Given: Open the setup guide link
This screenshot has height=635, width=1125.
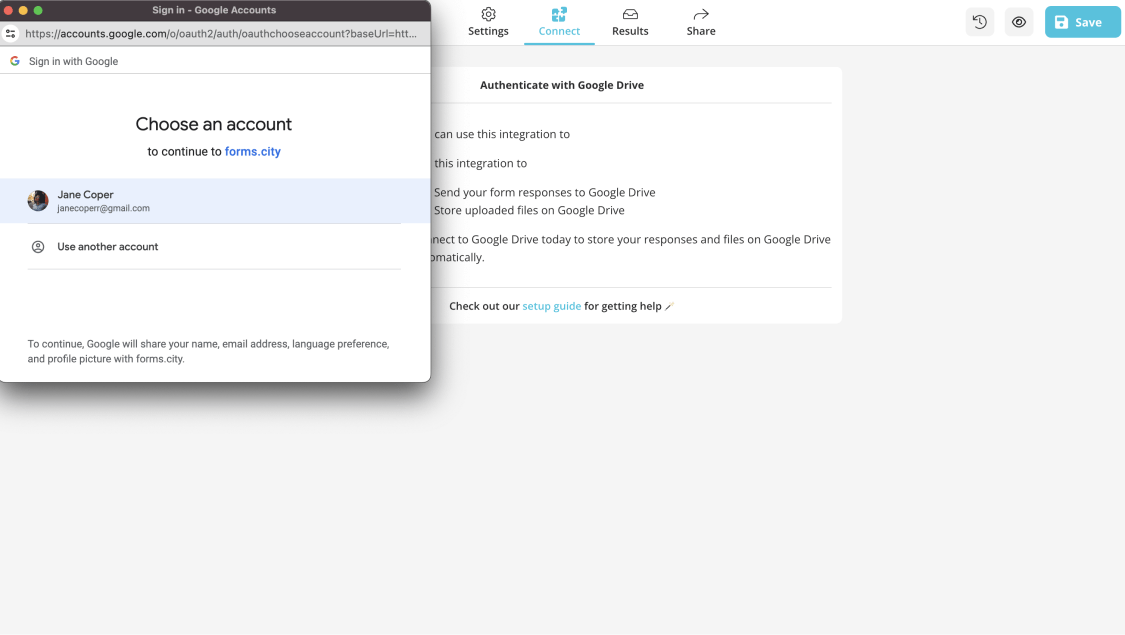Looking at the screenshot, I should 551,305.
